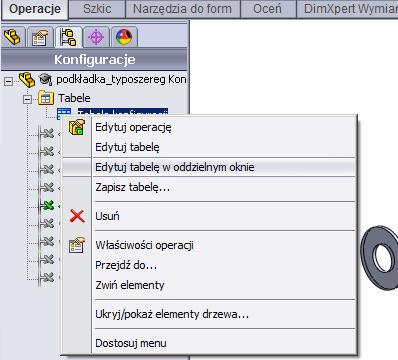Collapse the podkładka_typoszereg root node
Viewport: 398px width, 360px height.
pyautogui.click(x=9, y=81)
